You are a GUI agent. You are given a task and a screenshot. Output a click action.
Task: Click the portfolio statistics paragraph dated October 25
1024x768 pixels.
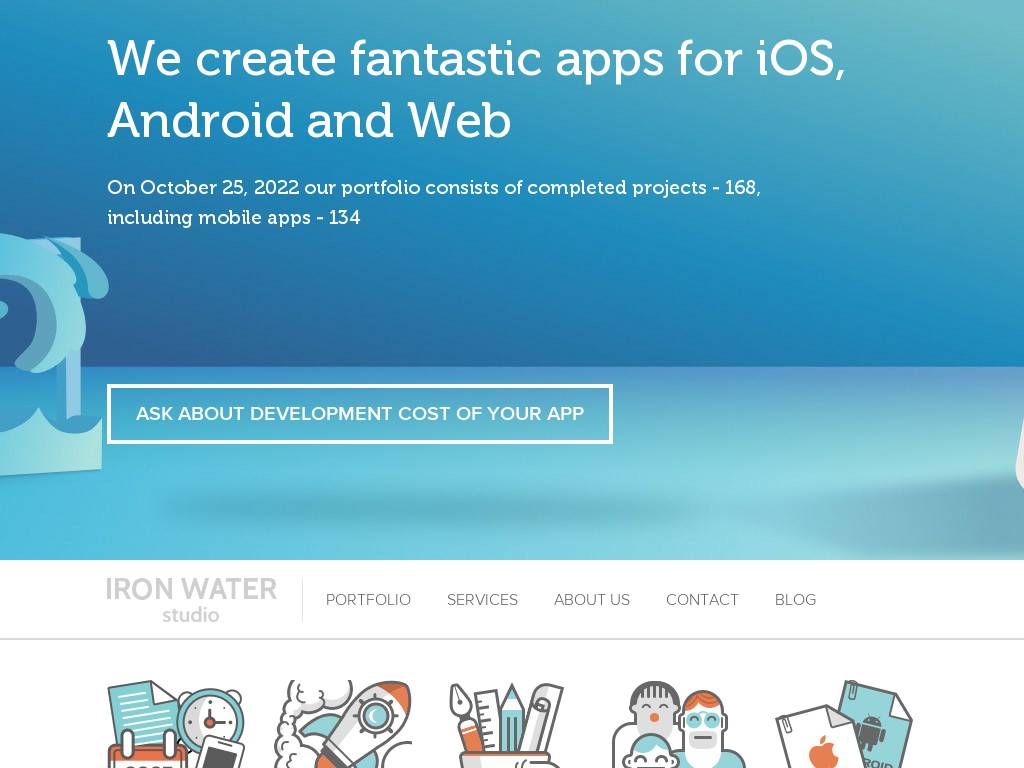click(434, 202)
